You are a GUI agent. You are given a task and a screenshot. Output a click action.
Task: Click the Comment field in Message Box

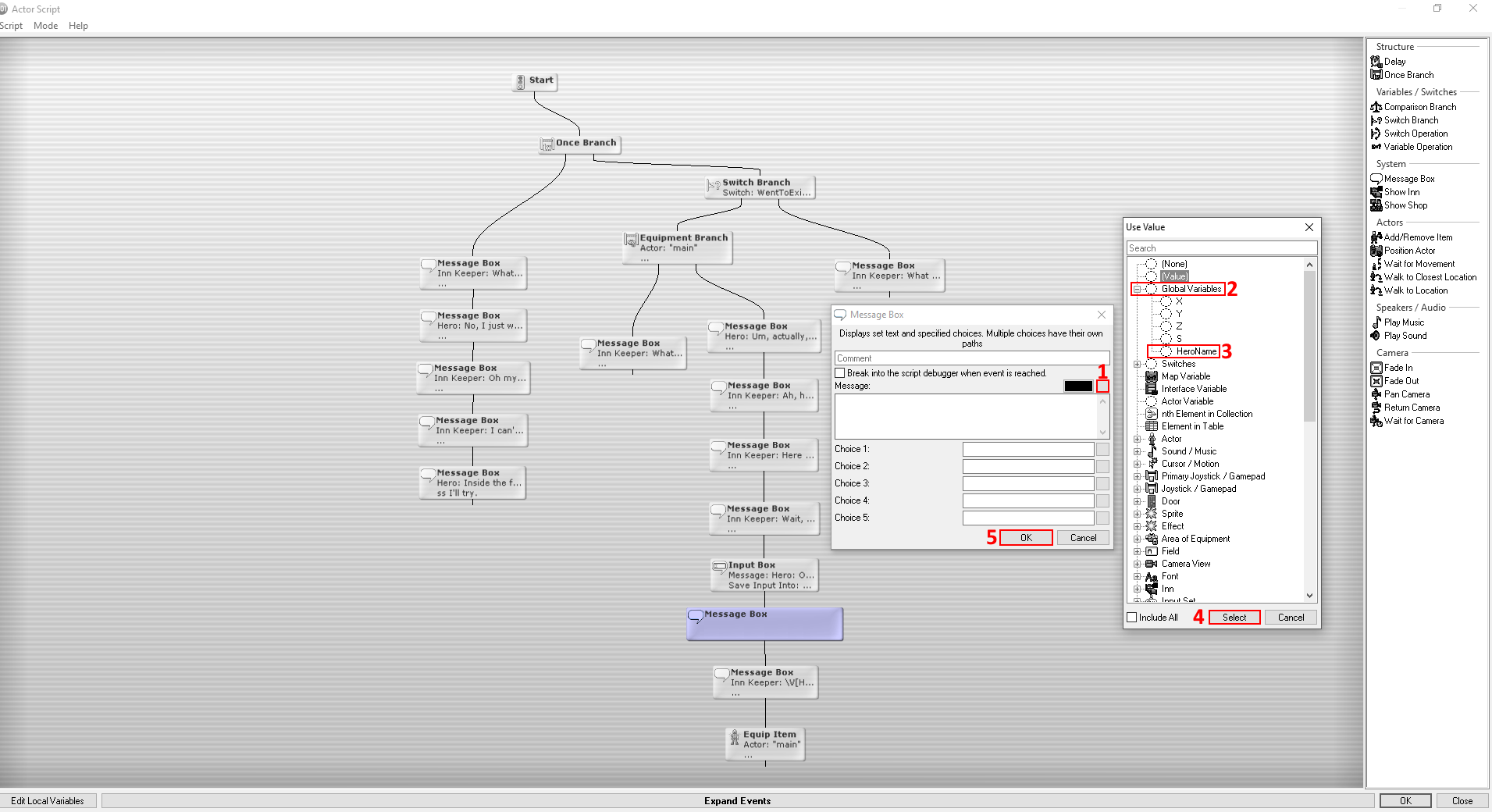coord(972,358)
